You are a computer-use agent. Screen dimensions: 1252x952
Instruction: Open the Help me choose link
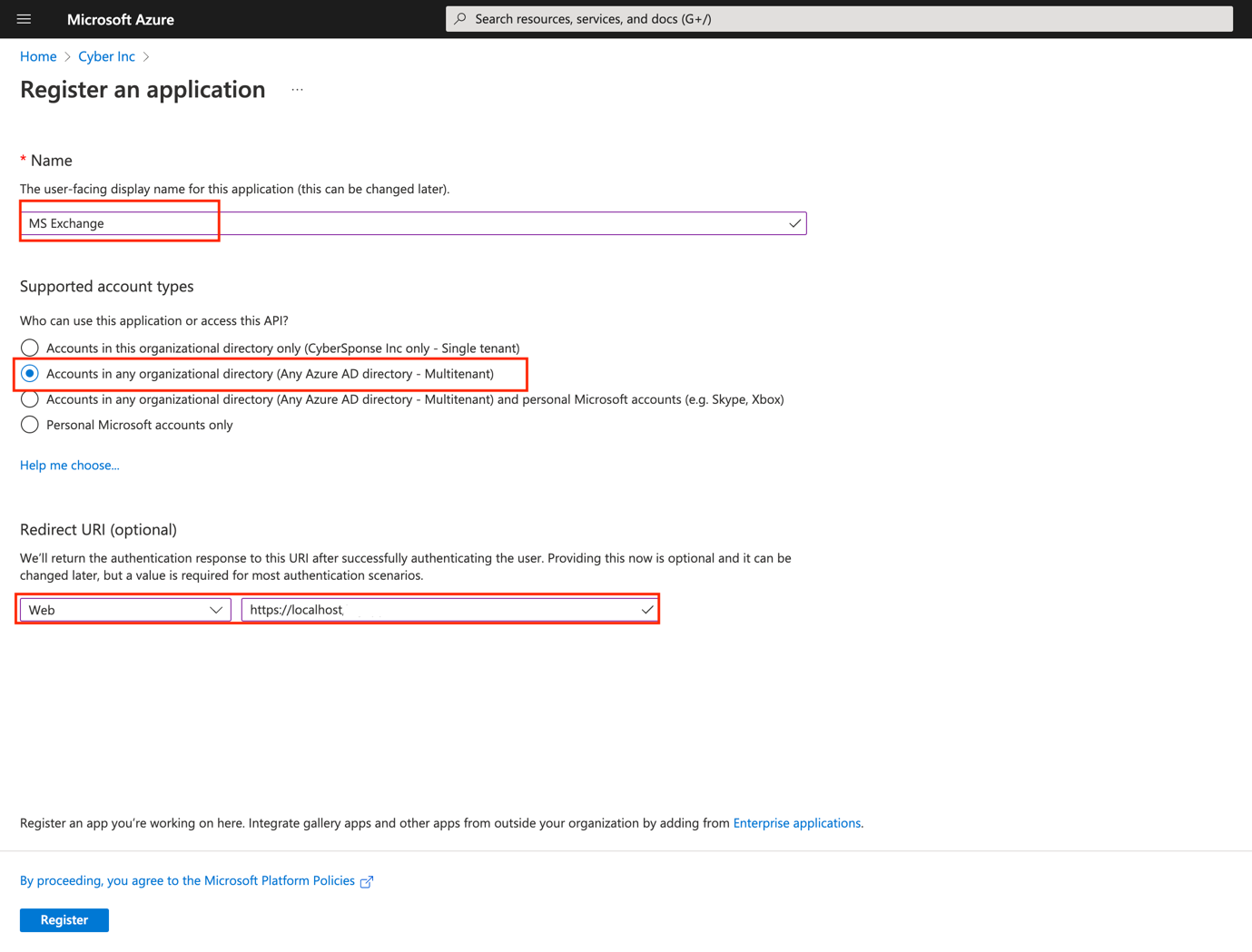point(70,466)
